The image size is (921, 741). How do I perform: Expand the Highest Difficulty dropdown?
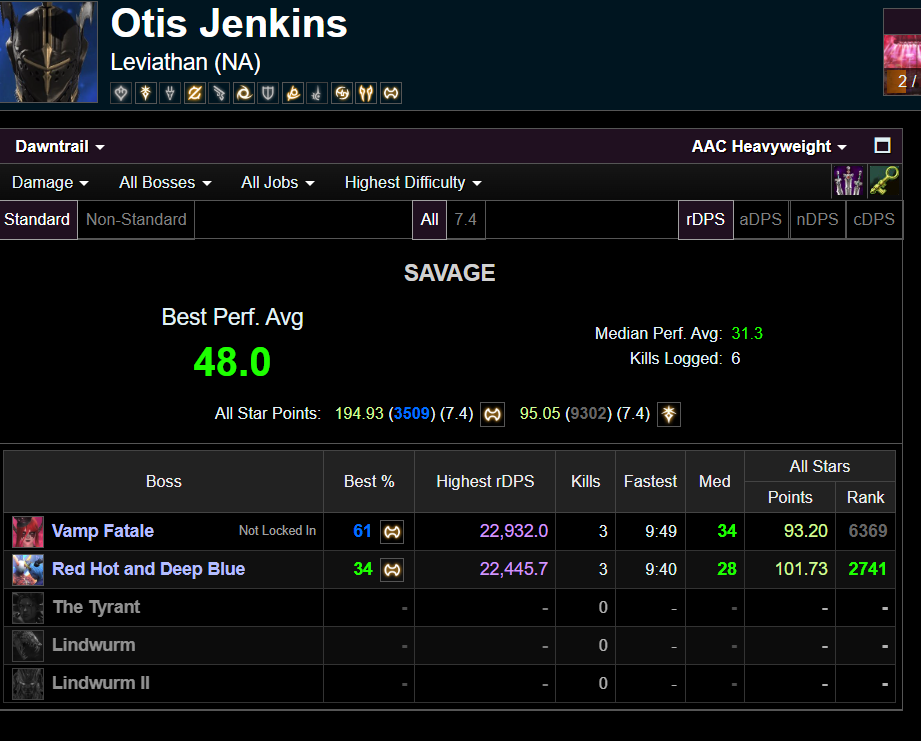click(x=413, y=183)
